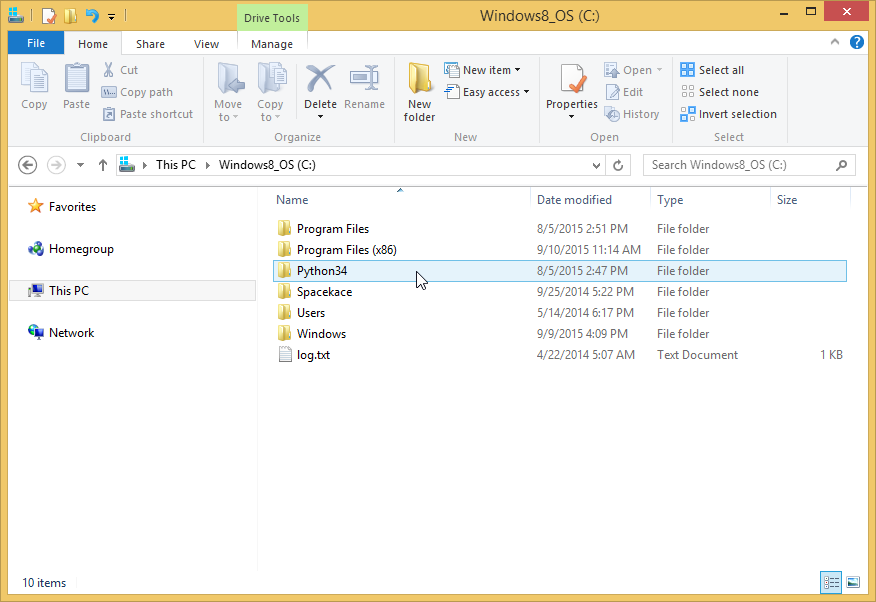Select Homegroup in navigation pane

81,249
